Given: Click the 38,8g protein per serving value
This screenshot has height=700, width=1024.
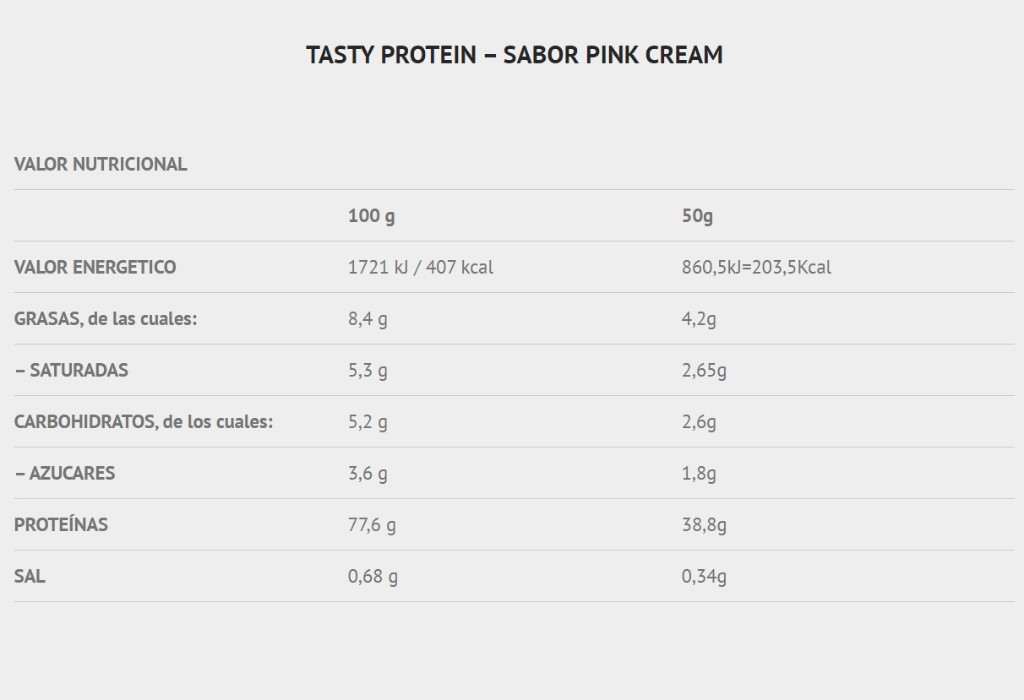Looking at the screenshot, I should (x=704, y=524).
